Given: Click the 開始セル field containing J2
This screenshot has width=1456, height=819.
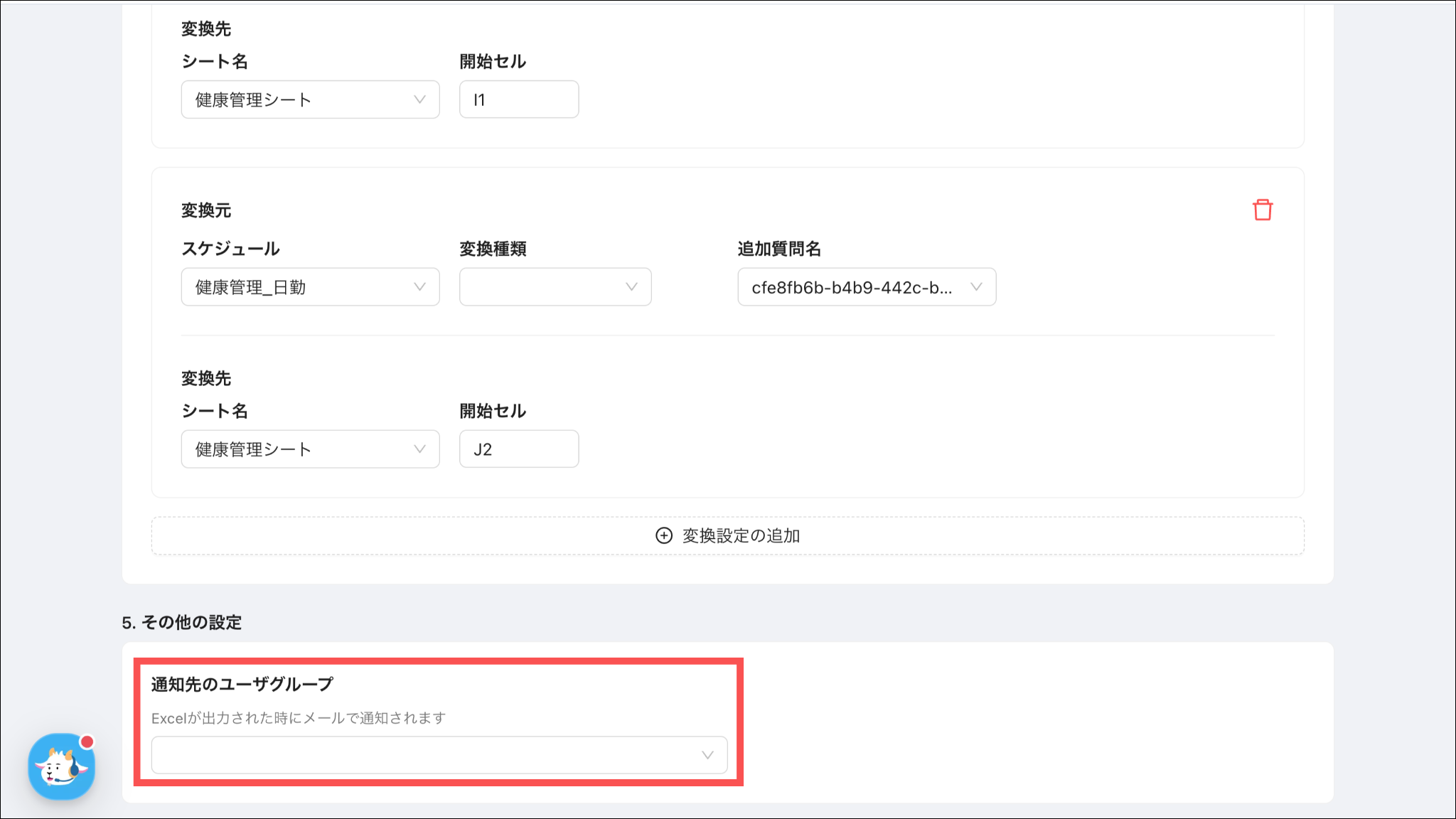Looking at the screenshot, I should (518, 449).
